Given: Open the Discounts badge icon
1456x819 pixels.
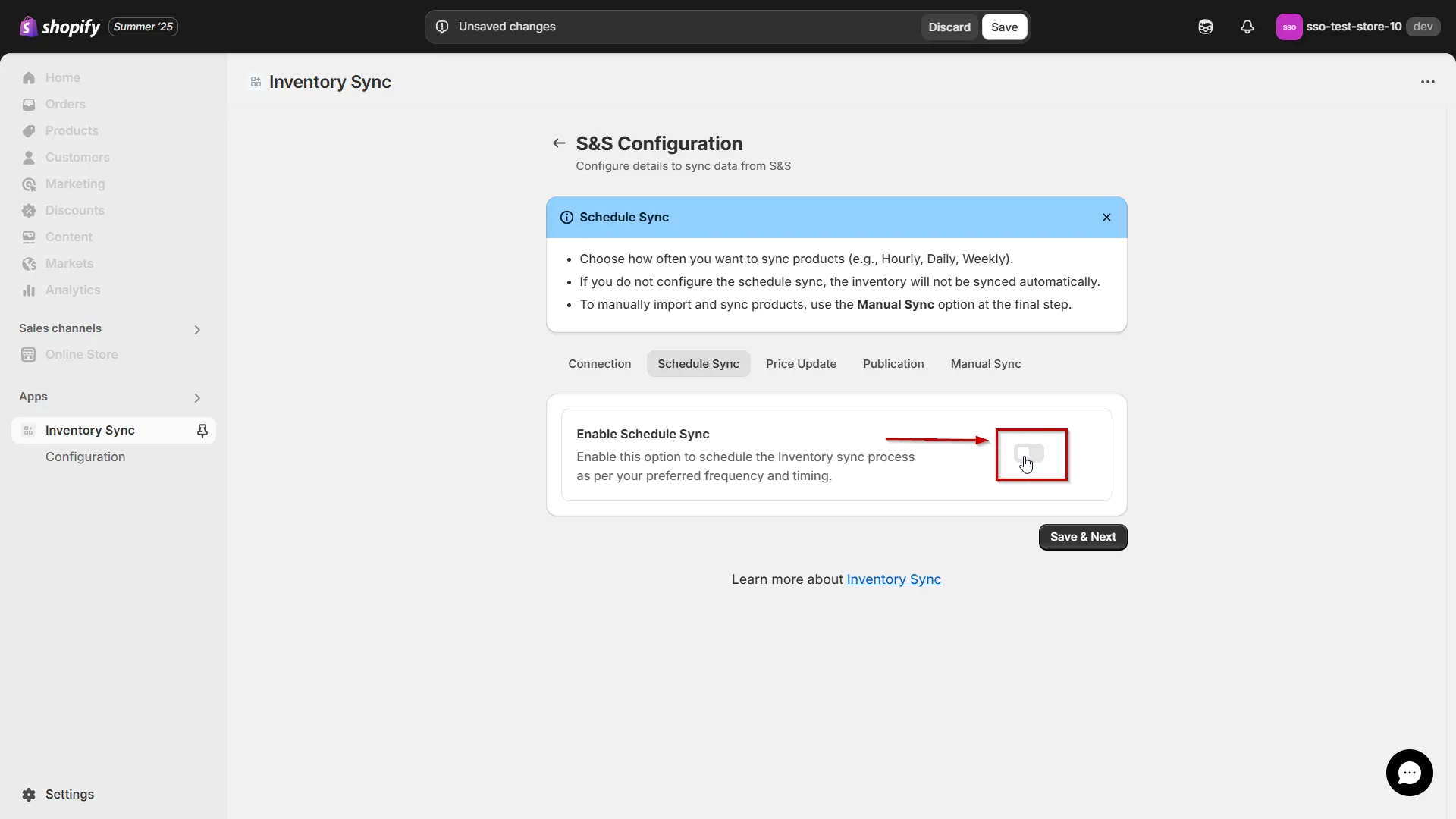Looking at the screenshot, I should (29, 211).
